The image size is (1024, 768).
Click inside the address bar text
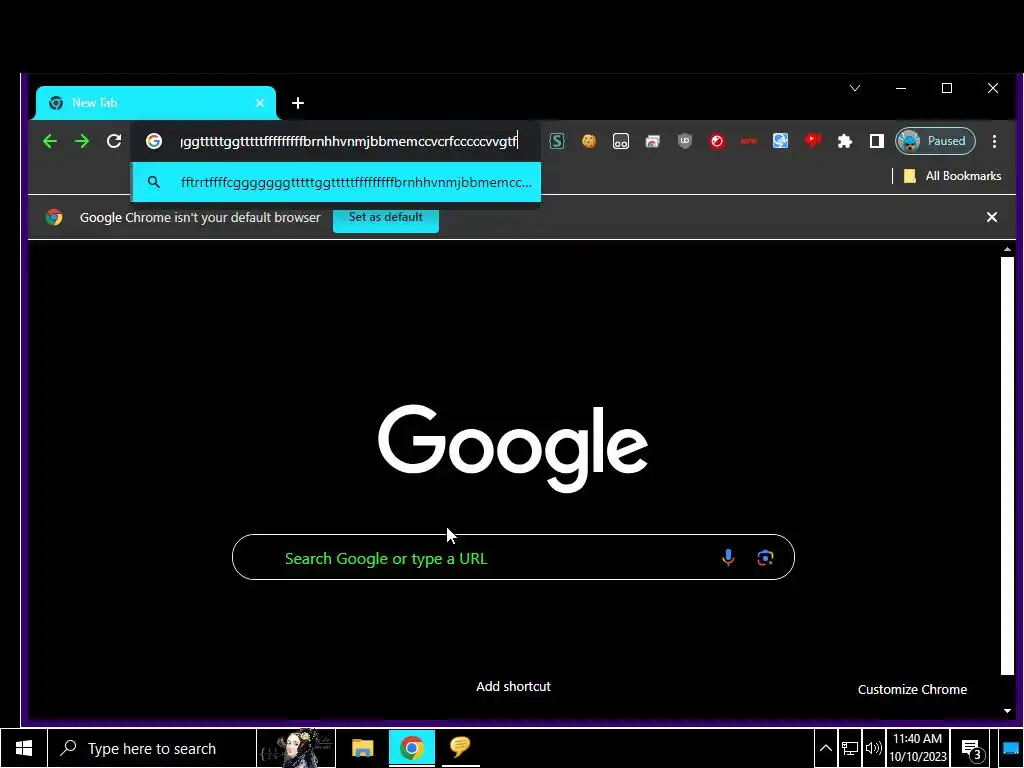pos(349,141)
